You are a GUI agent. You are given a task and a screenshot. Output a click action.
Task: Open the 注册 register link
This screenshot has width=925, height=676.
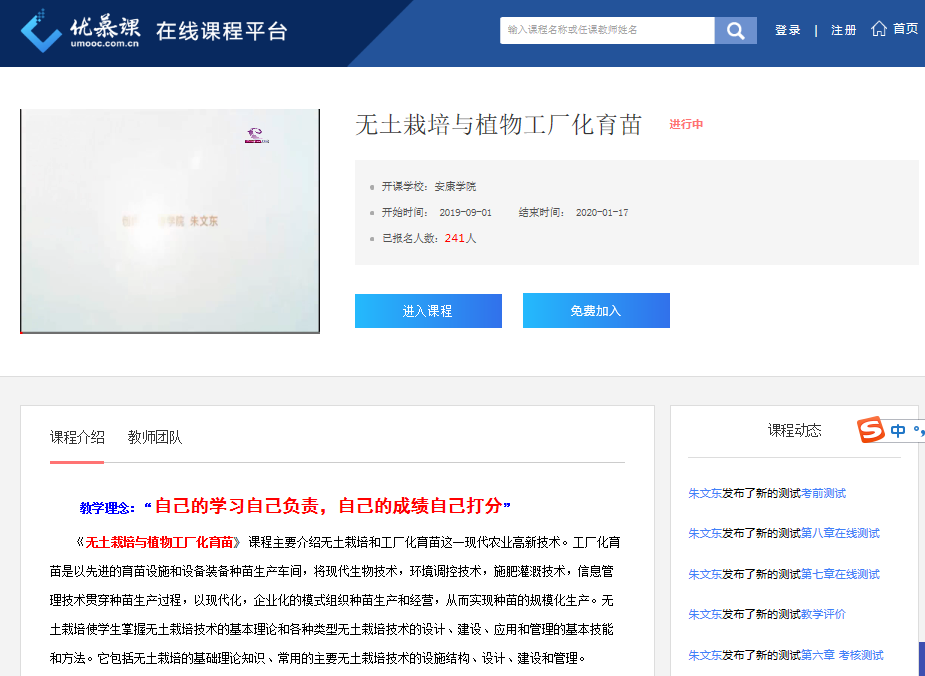click(x=843, y=30)
